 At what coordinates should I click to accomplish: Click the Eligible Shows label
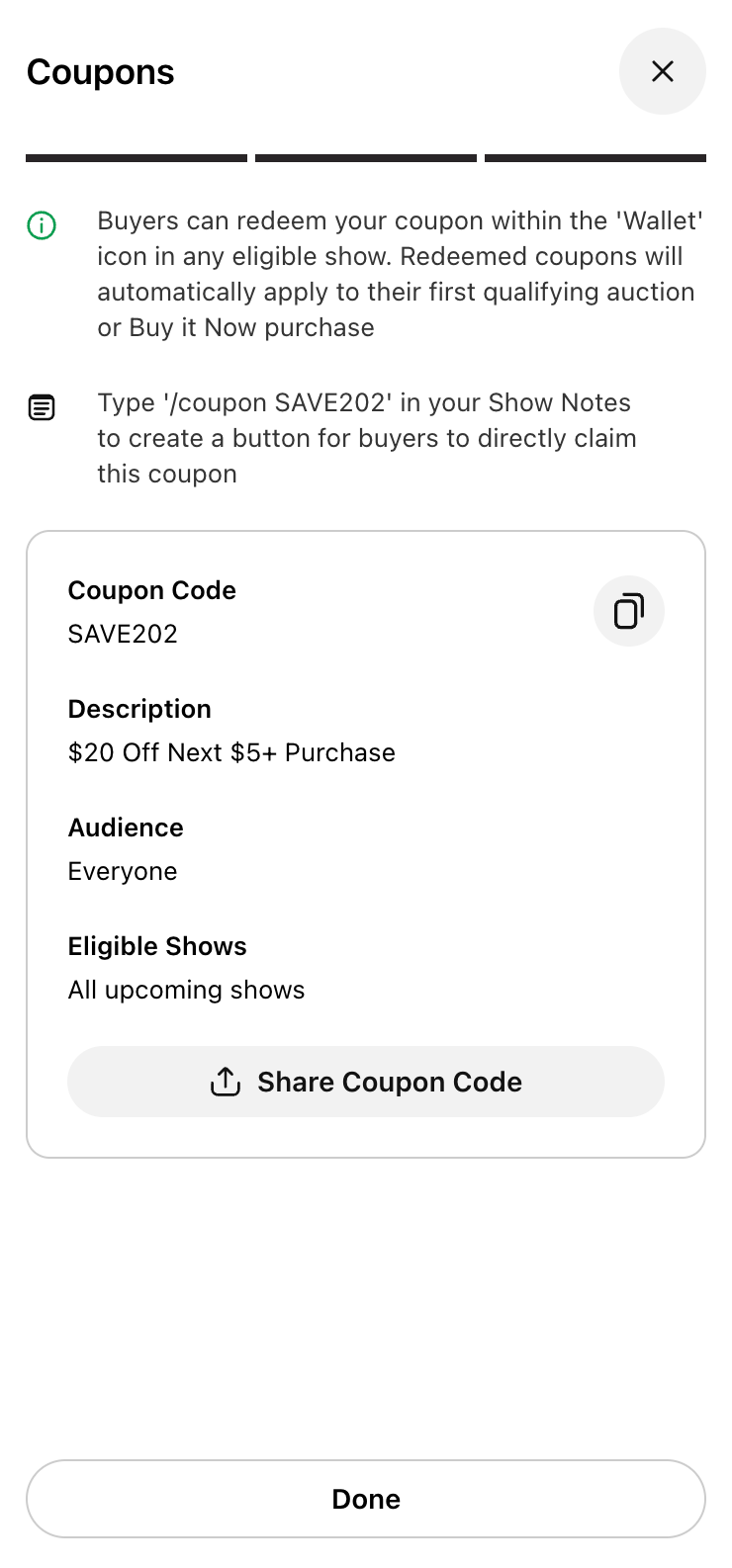157,946
